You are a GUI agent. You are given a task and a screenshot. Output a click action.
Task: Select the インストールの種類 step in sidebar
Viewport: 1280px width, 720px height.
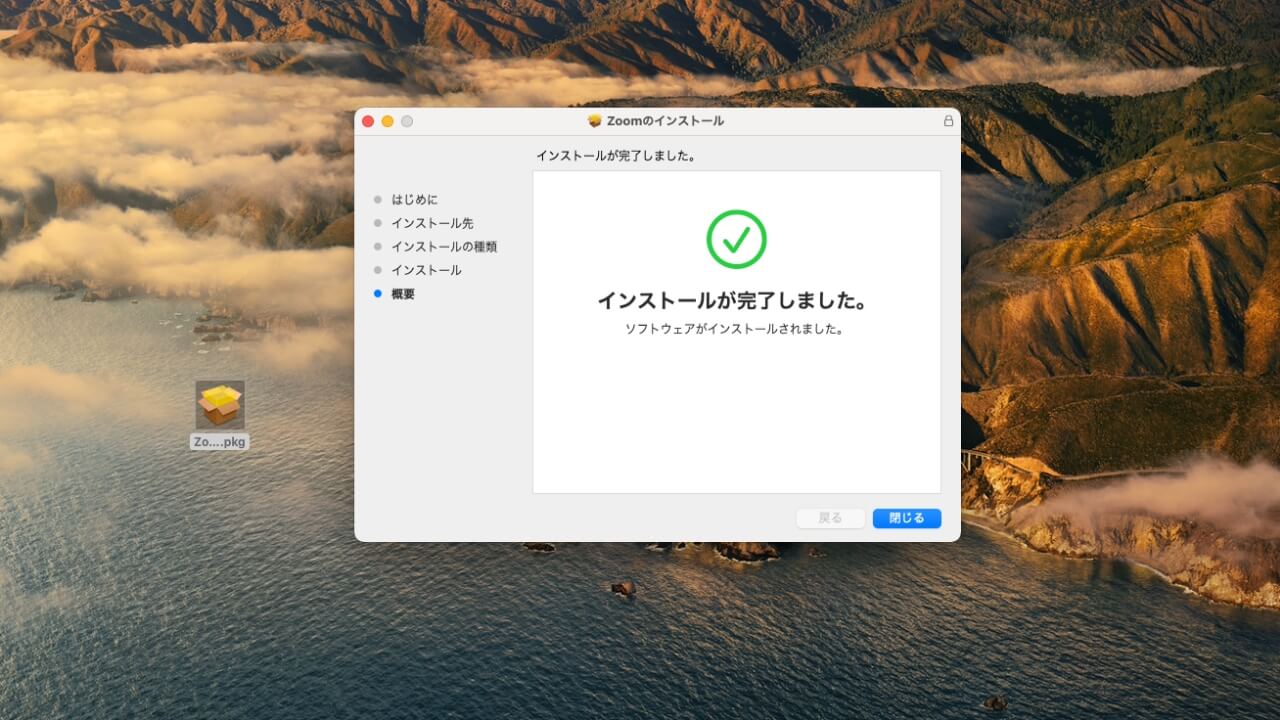[x=444, y=247]
